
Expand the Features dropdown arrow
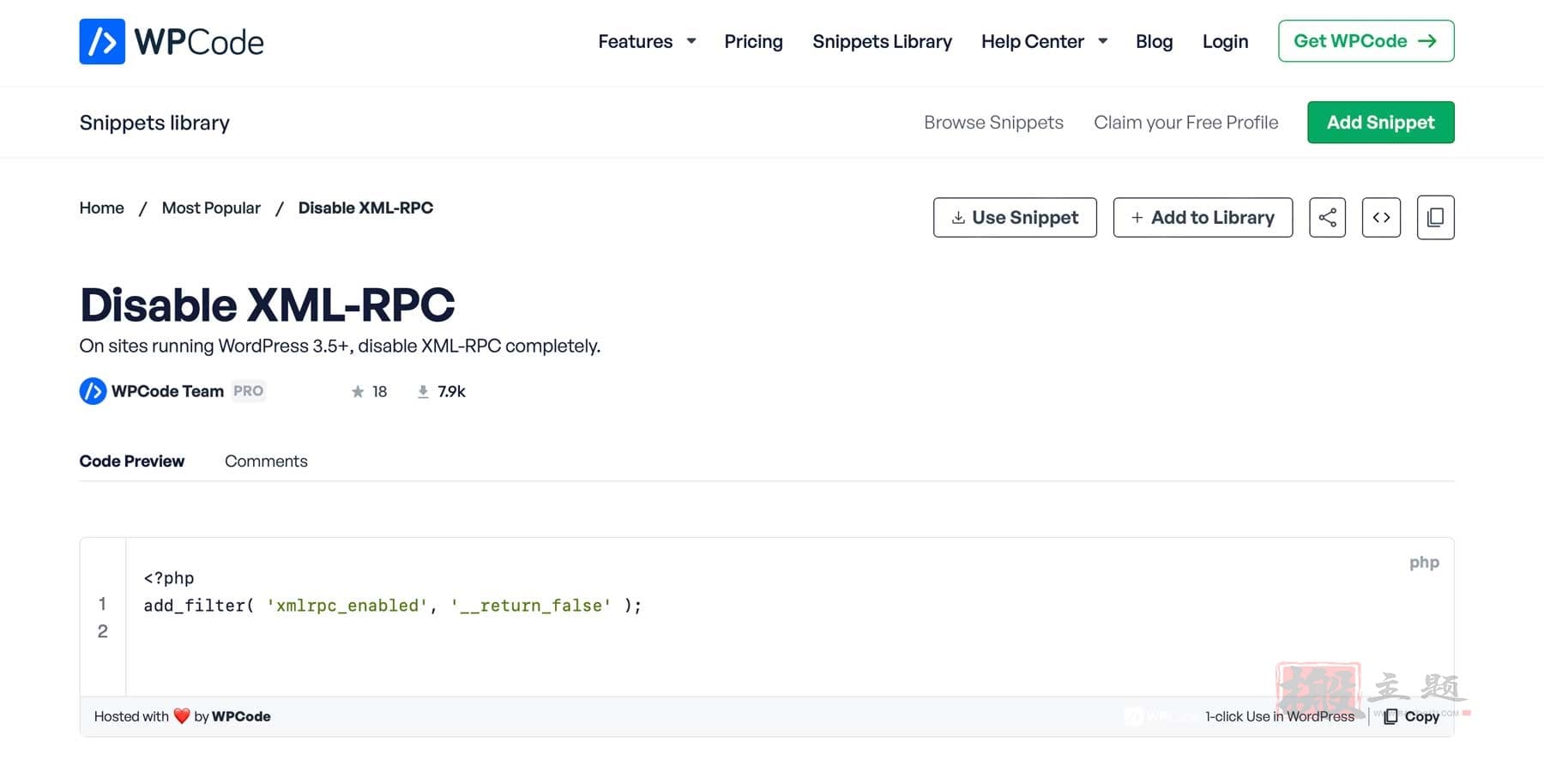691,41
